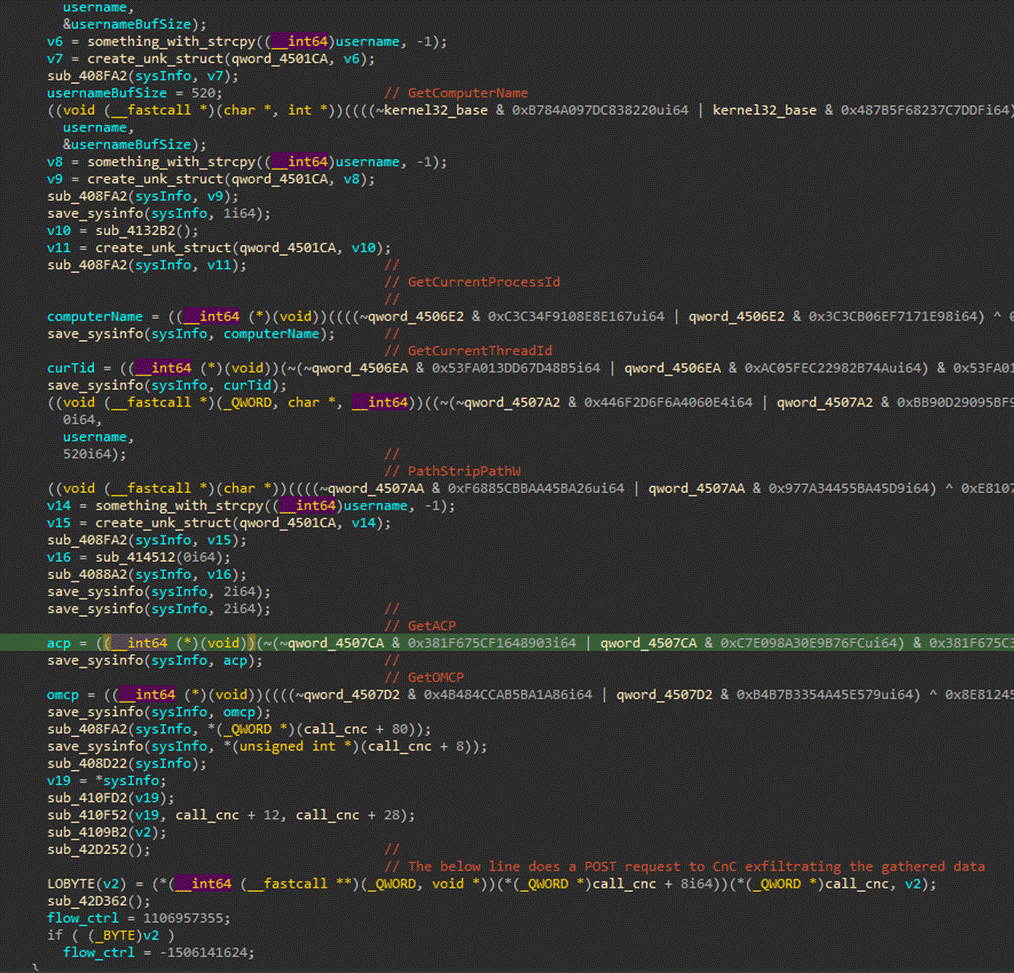Screen dimensions: 1014x973
Task: Click the 'v19 = *sysInfo;' statement
Action: [x=107, y=781]
